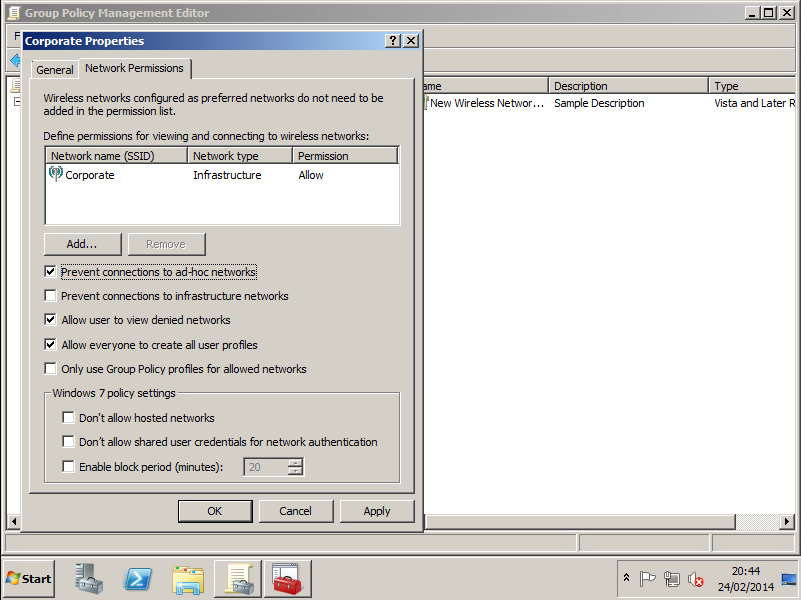Check Don't allow shared user credentials
The image size is (801, 600).
click(x=68, y=442)
